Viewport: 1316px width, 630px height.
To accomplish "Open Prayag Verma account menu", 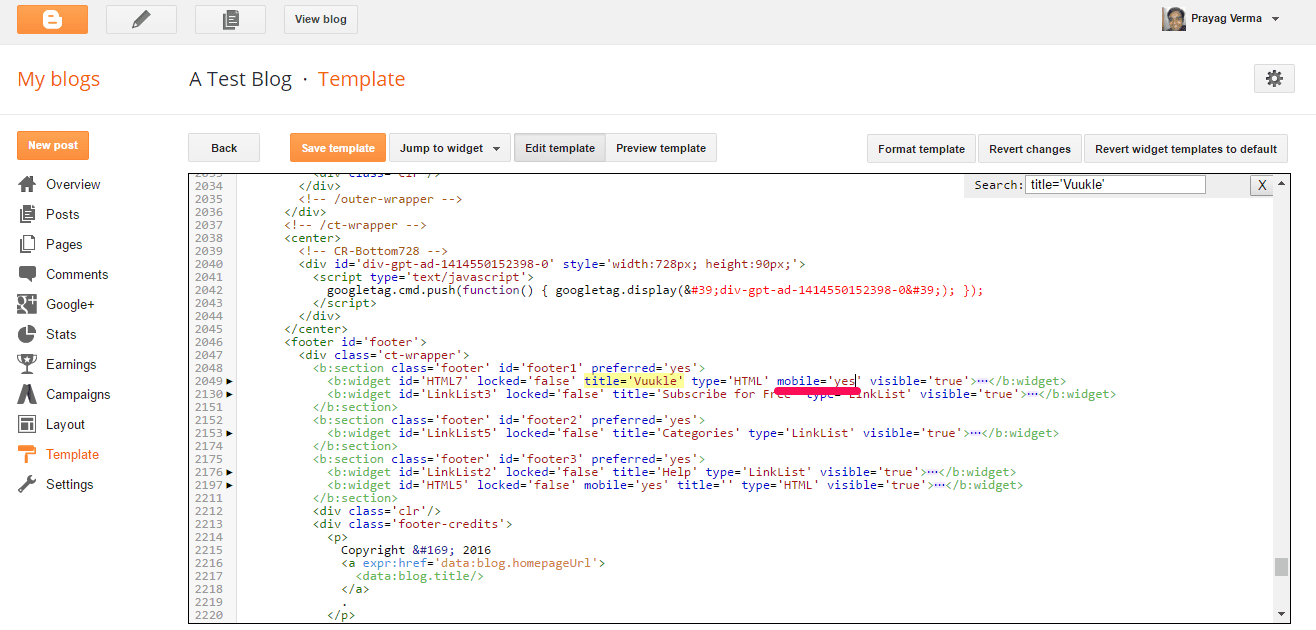I will pyautogui.click(x=1220, y=19).
